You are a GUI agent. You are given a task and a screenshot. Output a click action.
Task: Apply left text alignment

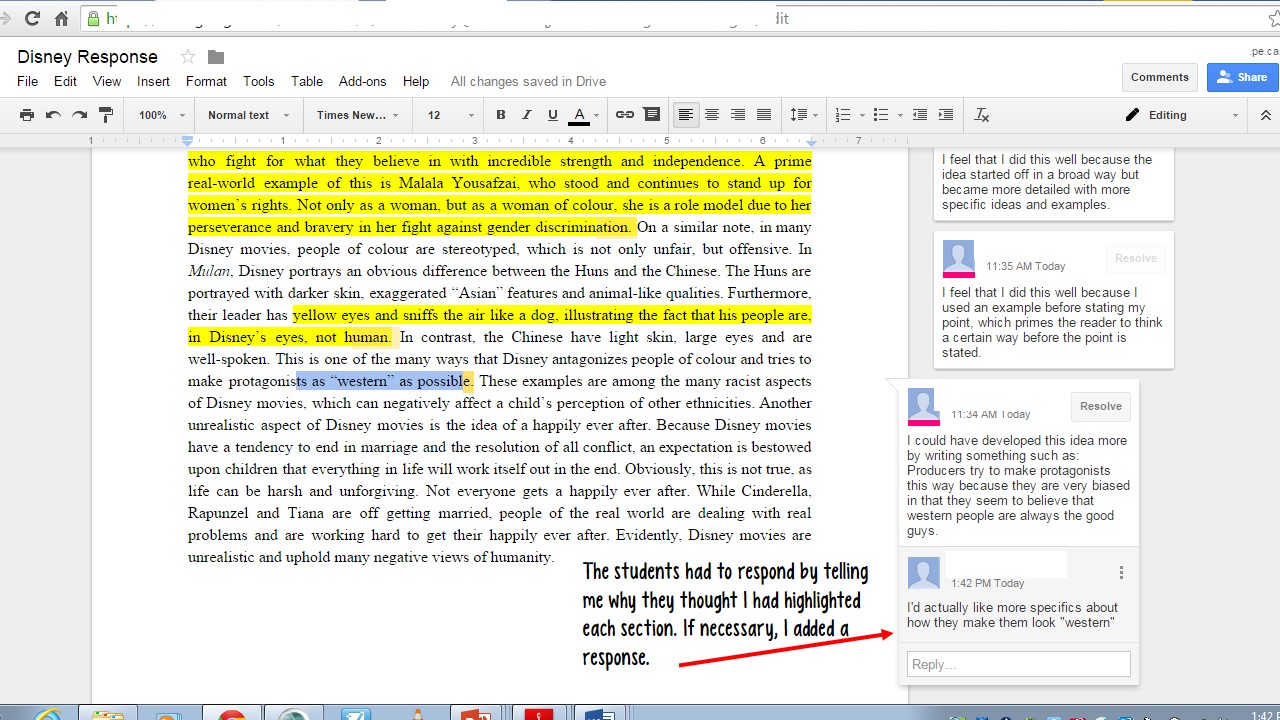(686, 114)
